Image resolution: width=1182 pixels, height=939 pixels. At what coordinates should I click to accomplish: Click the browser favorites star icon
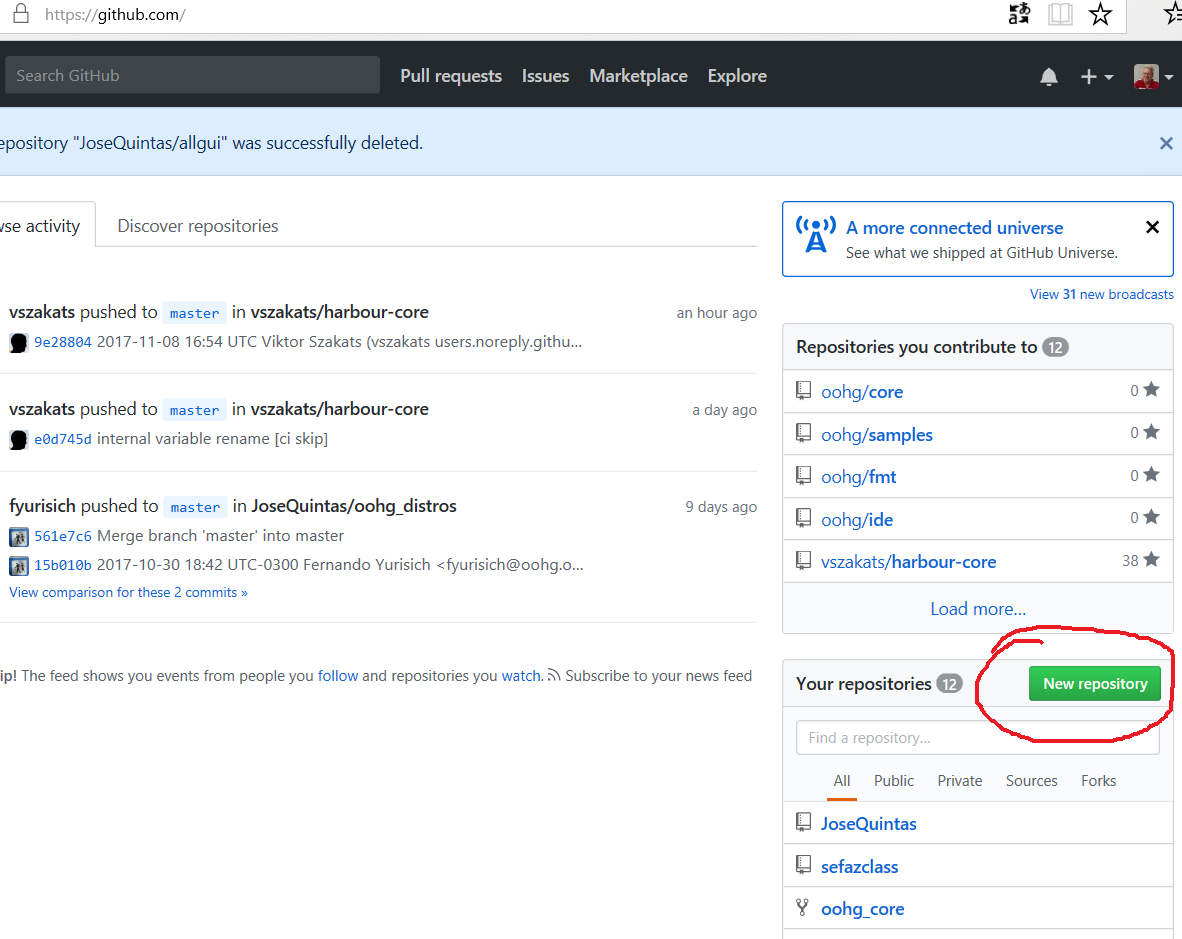point(1100,14)
